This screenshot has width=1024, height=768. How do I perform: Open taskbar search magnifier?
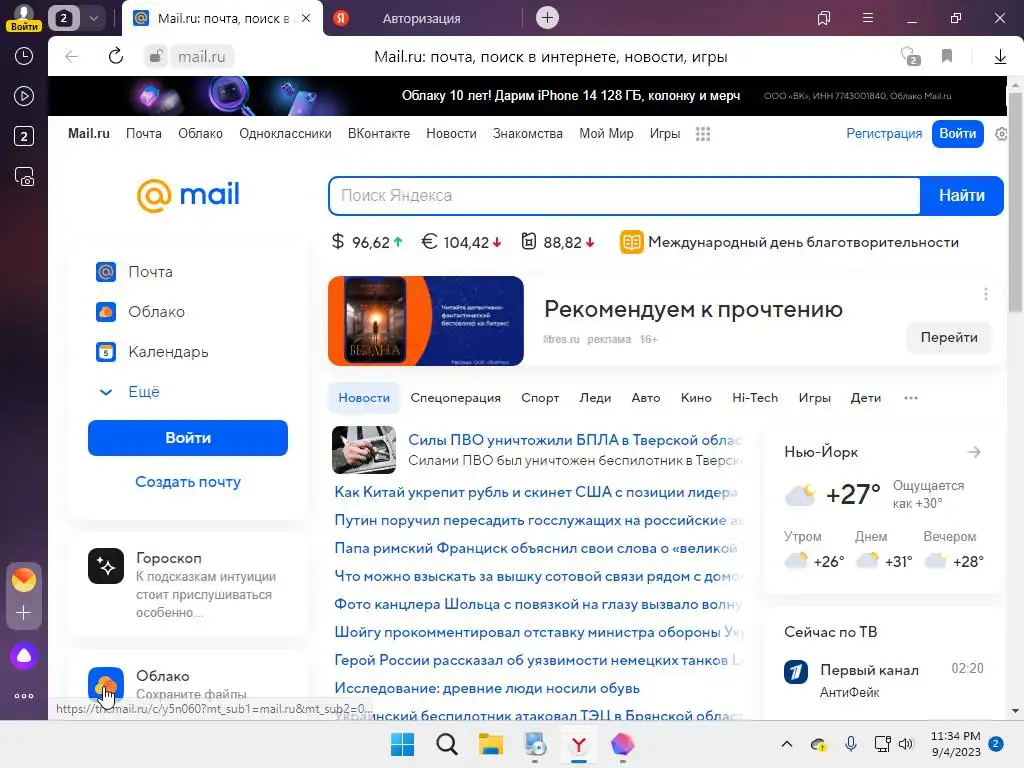[447, 744]
